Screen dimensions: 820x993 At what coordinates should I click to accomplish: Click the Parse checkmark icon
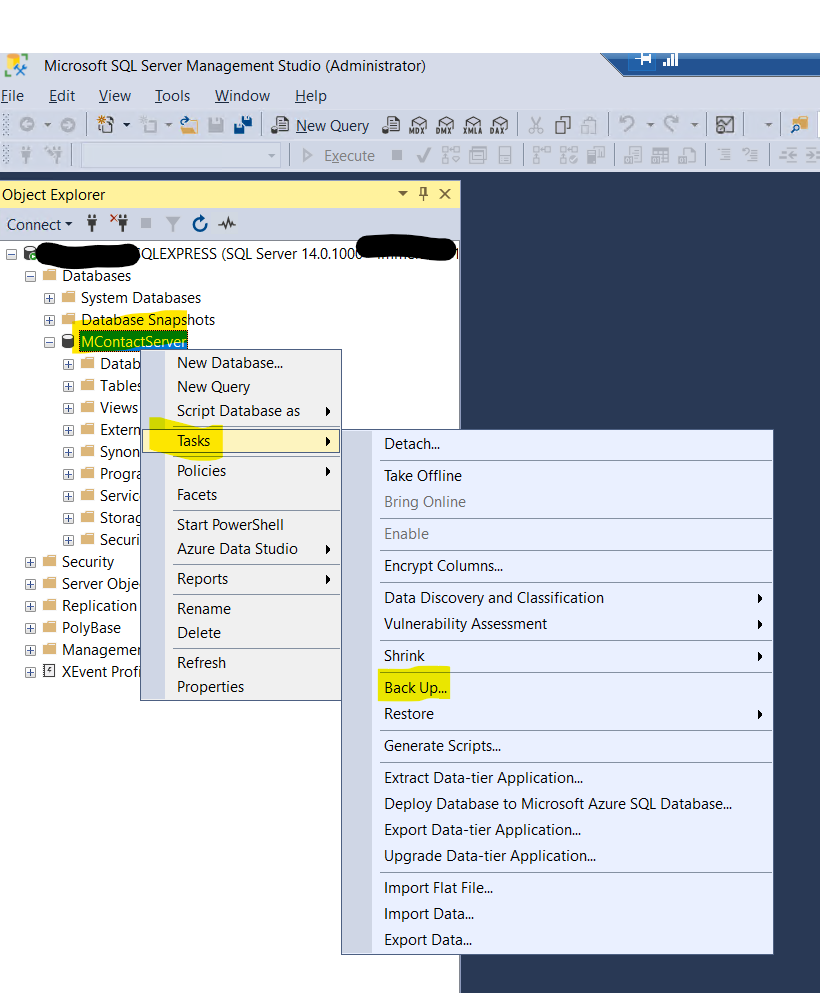tap(424, 156)
